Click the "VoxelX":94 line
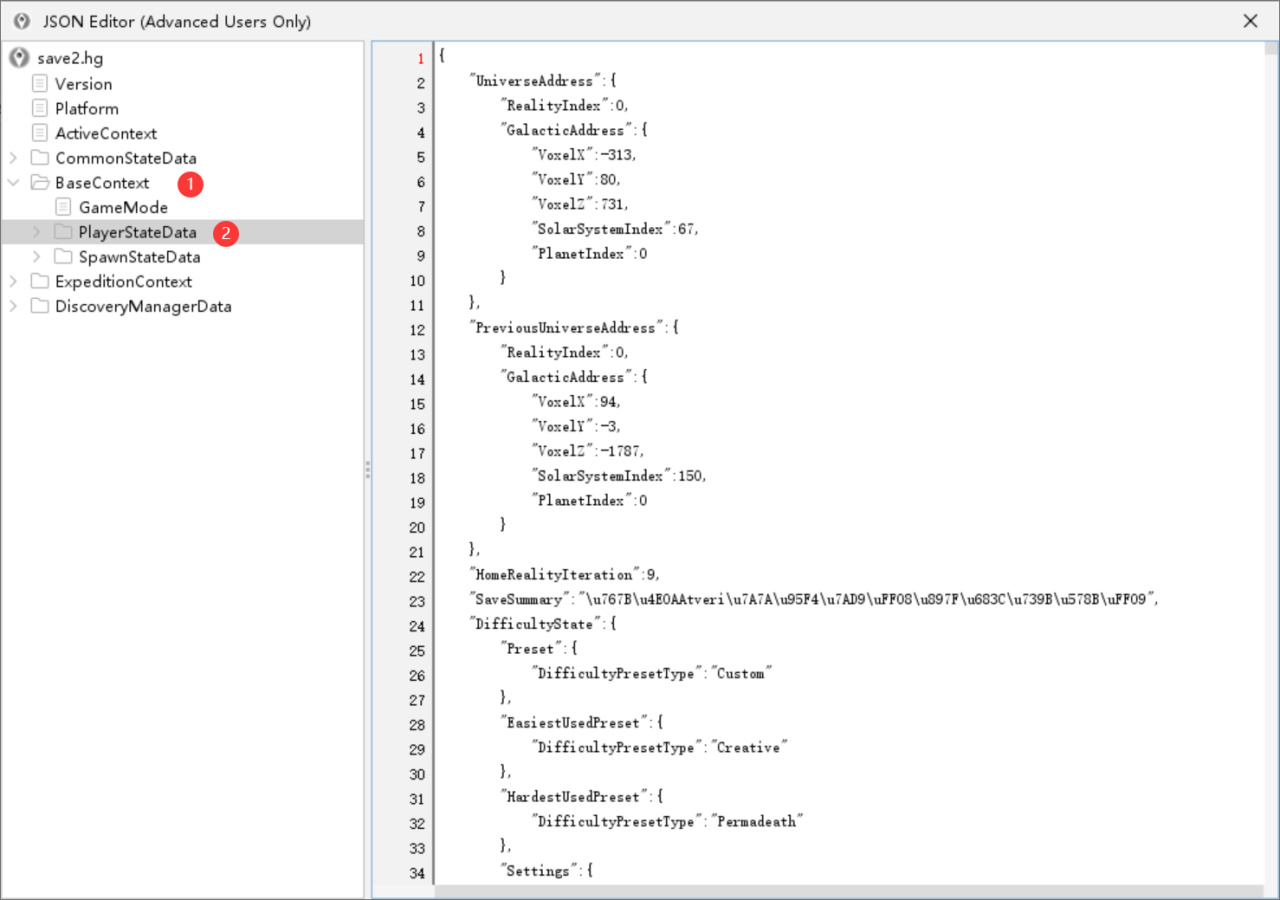Image resolution: width=1280 pixels, height=900 pixels. [x=577, y=402]
